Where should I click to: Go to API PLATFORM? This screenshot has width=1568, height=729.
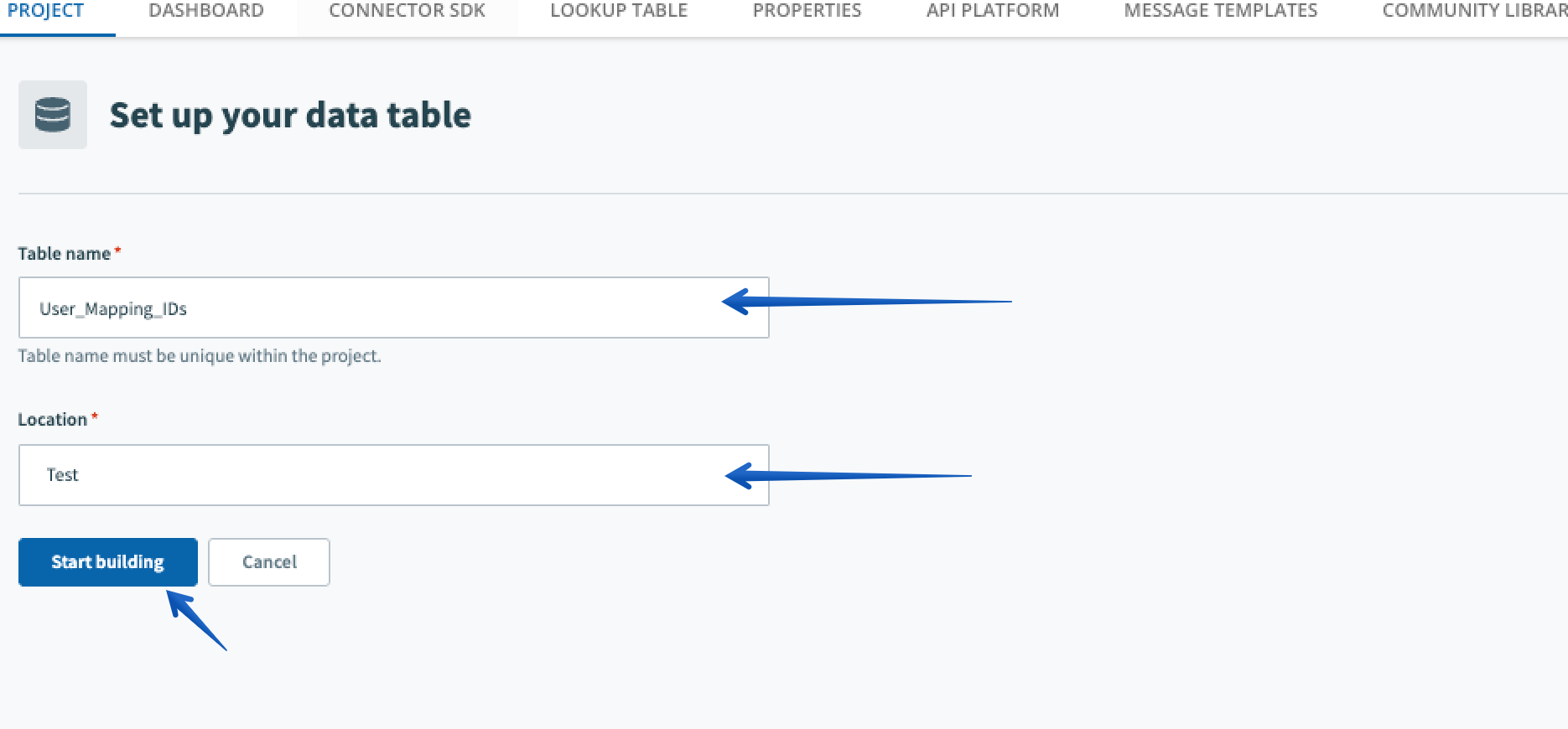[x=993, y=11]
